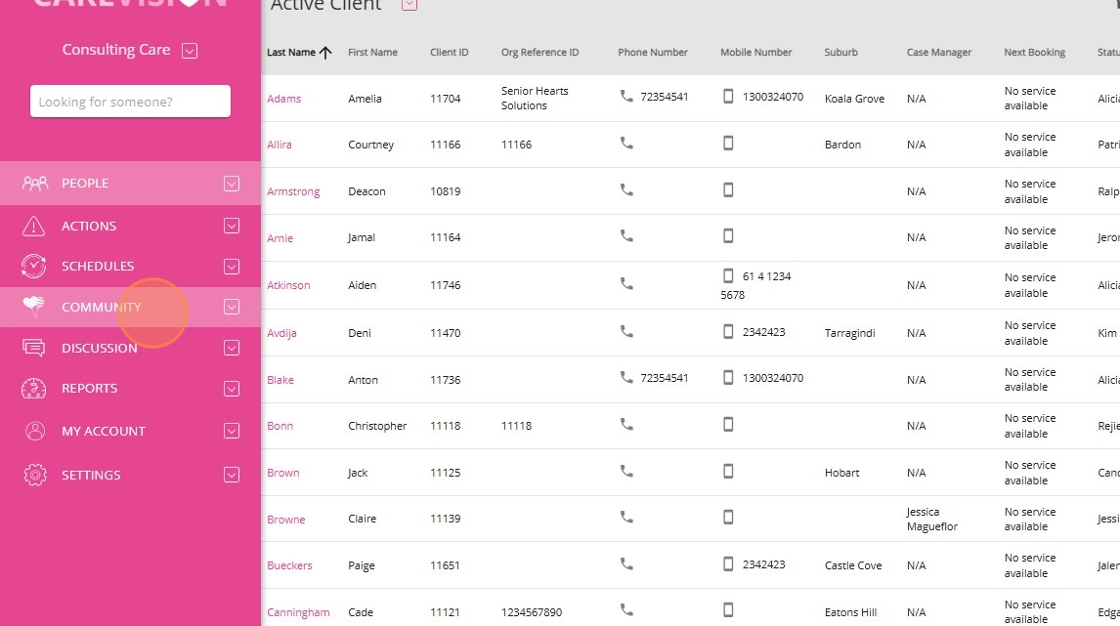Expand the My Account section chevron
Viewport: 1120px width, 626px height.
231,431
